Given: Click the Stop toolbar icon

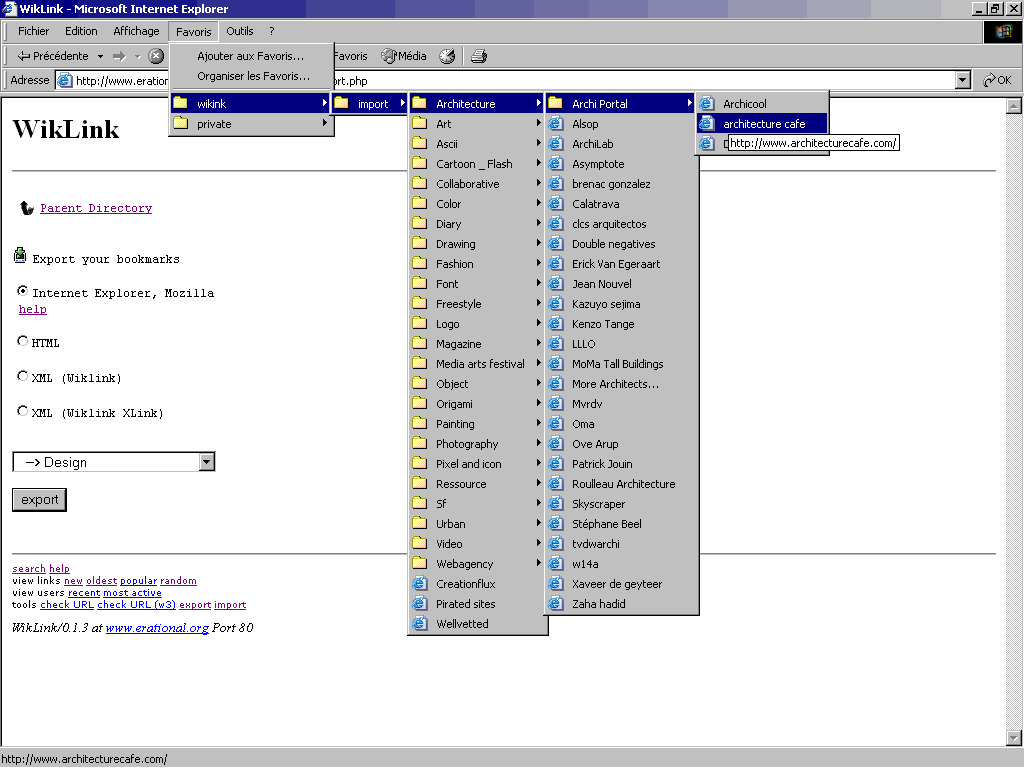Looking at the screenshot, I should (x=156, y=56).
